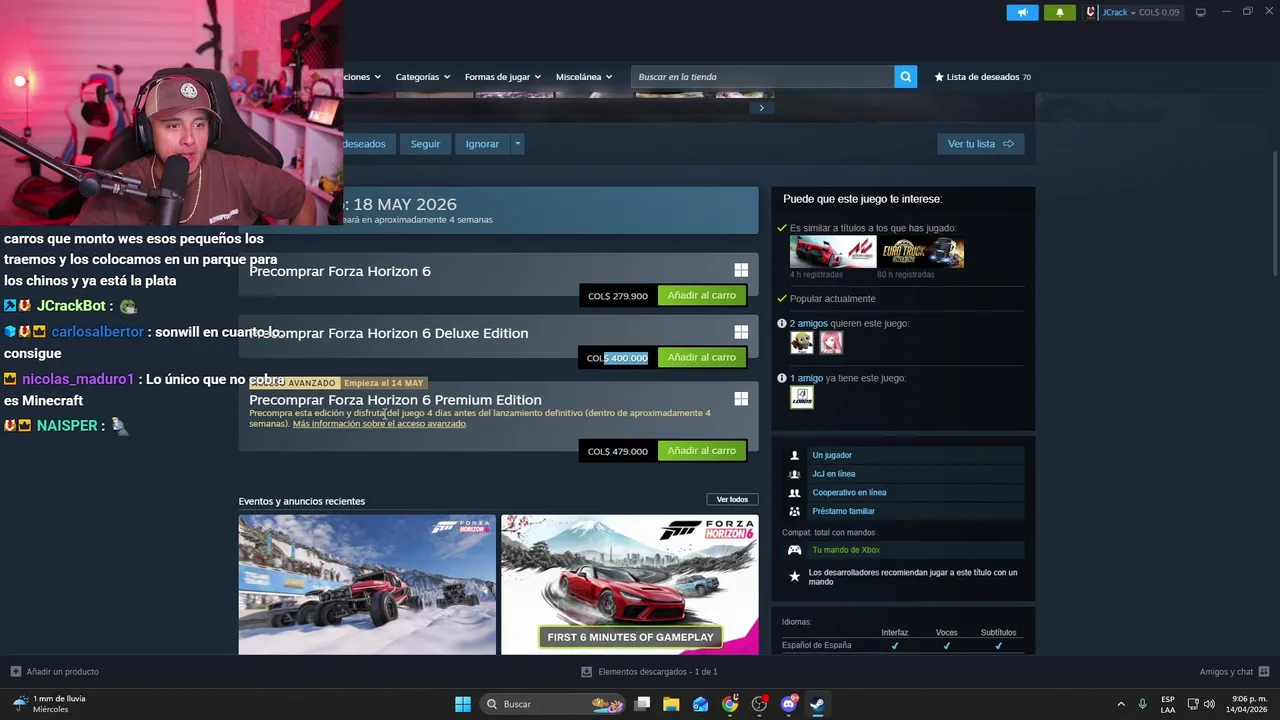Open pink friend avatar wanting this game

click(831, 343)
